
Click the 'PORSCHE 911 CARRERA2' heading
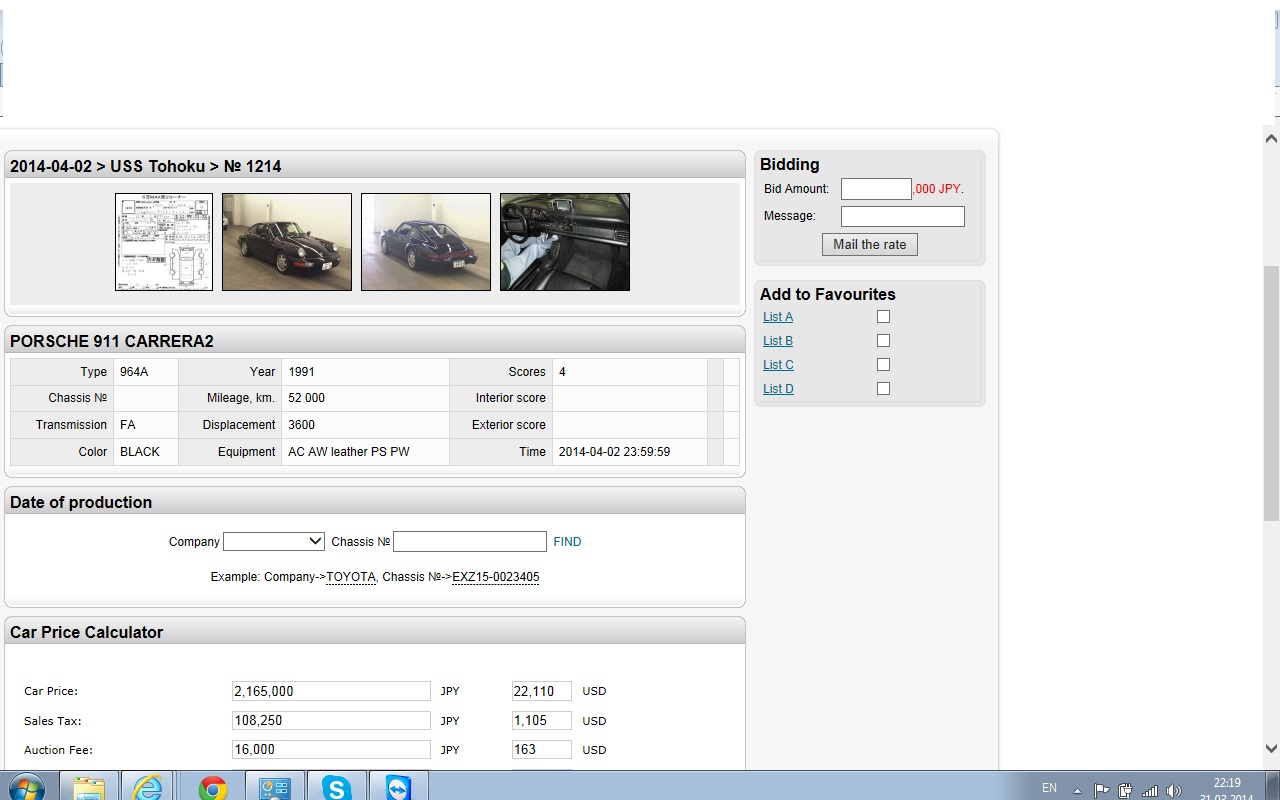coord(112,341)
